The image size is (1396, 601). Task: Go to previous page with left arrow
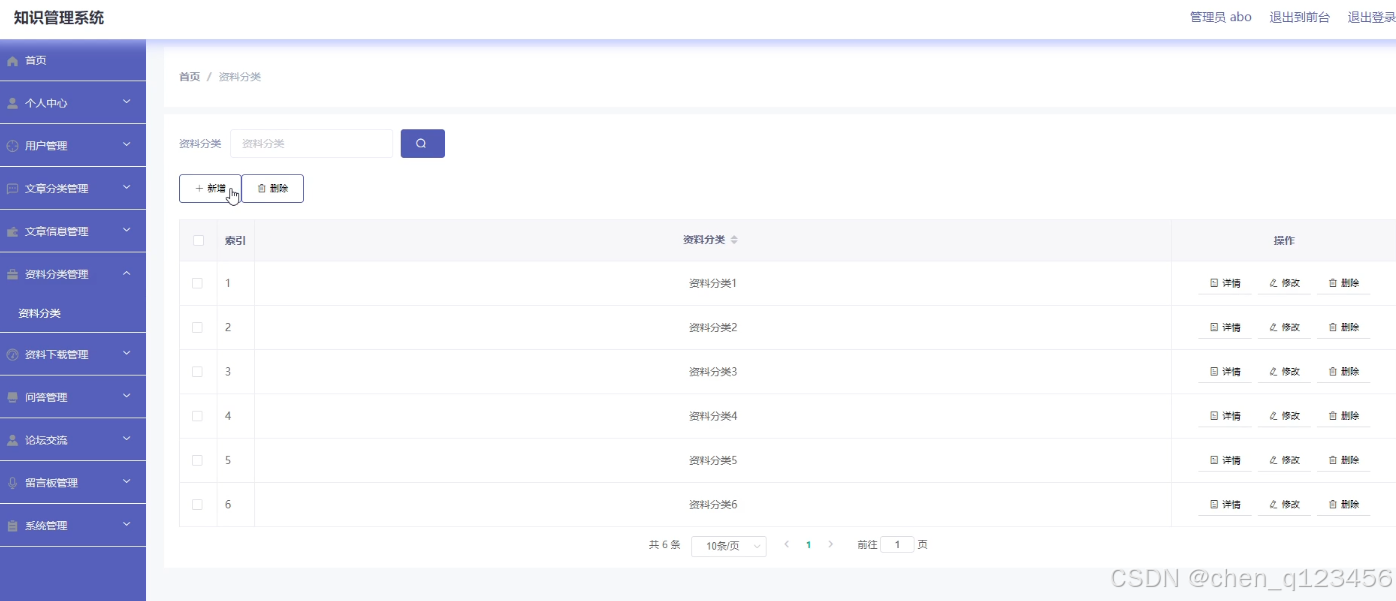click(786, 545)
